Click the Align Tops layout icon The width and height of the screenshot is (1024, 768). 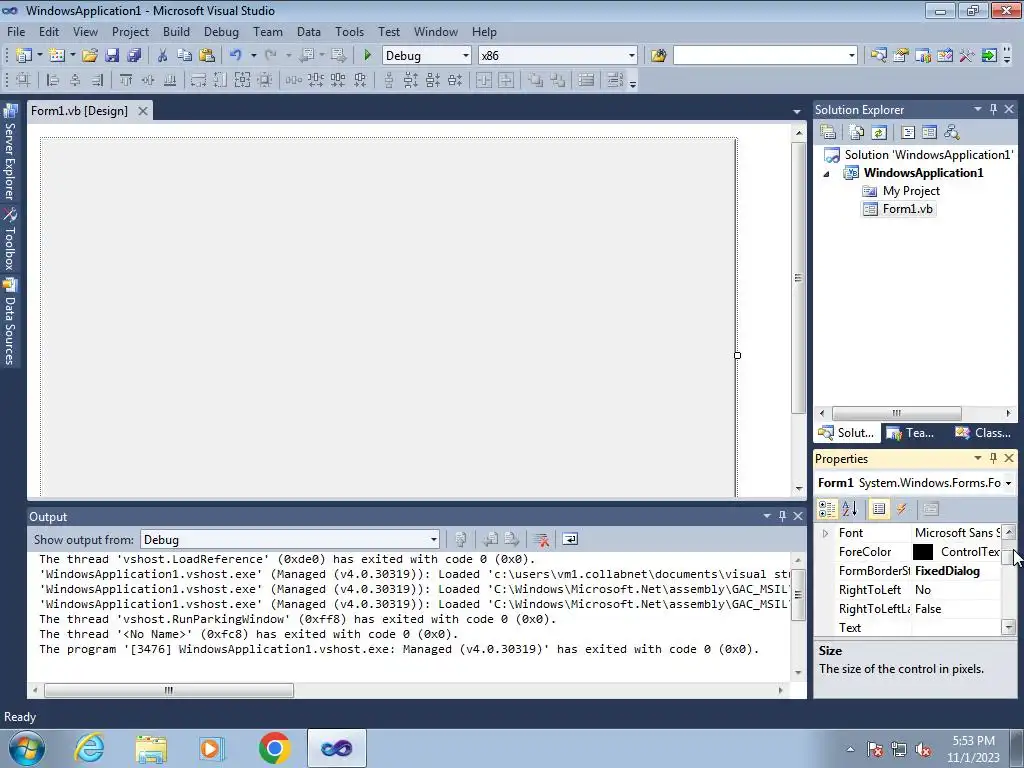[x=126, y=80]
